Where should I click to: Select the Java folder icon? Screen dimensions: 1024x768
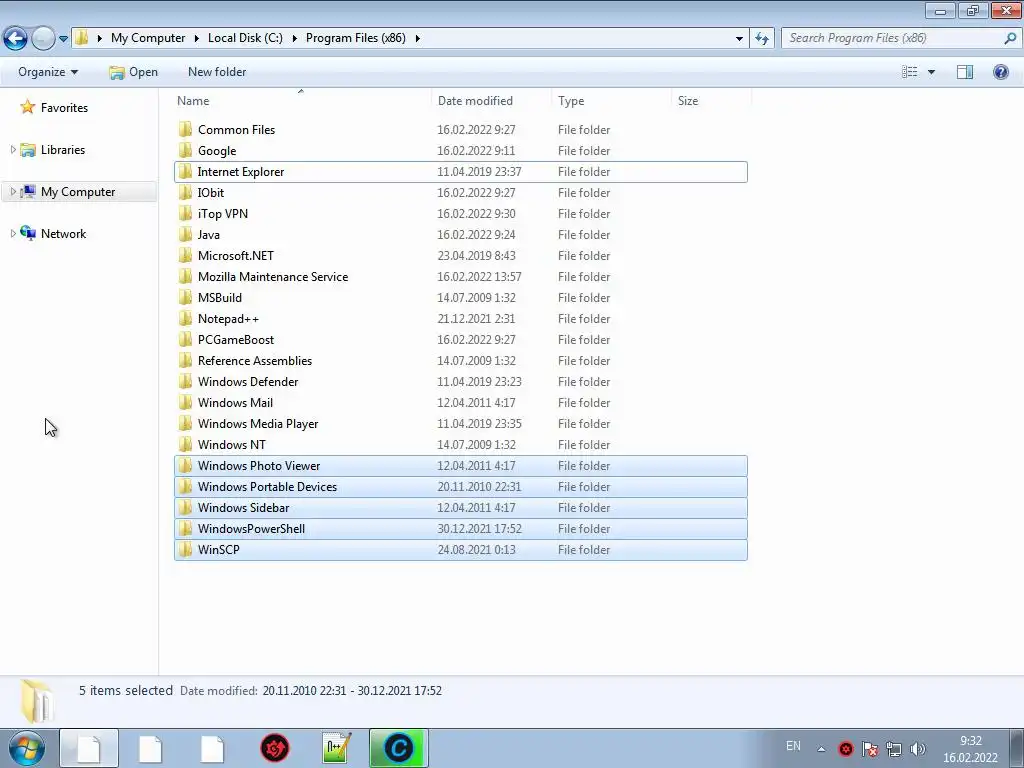tap(185, 234)
